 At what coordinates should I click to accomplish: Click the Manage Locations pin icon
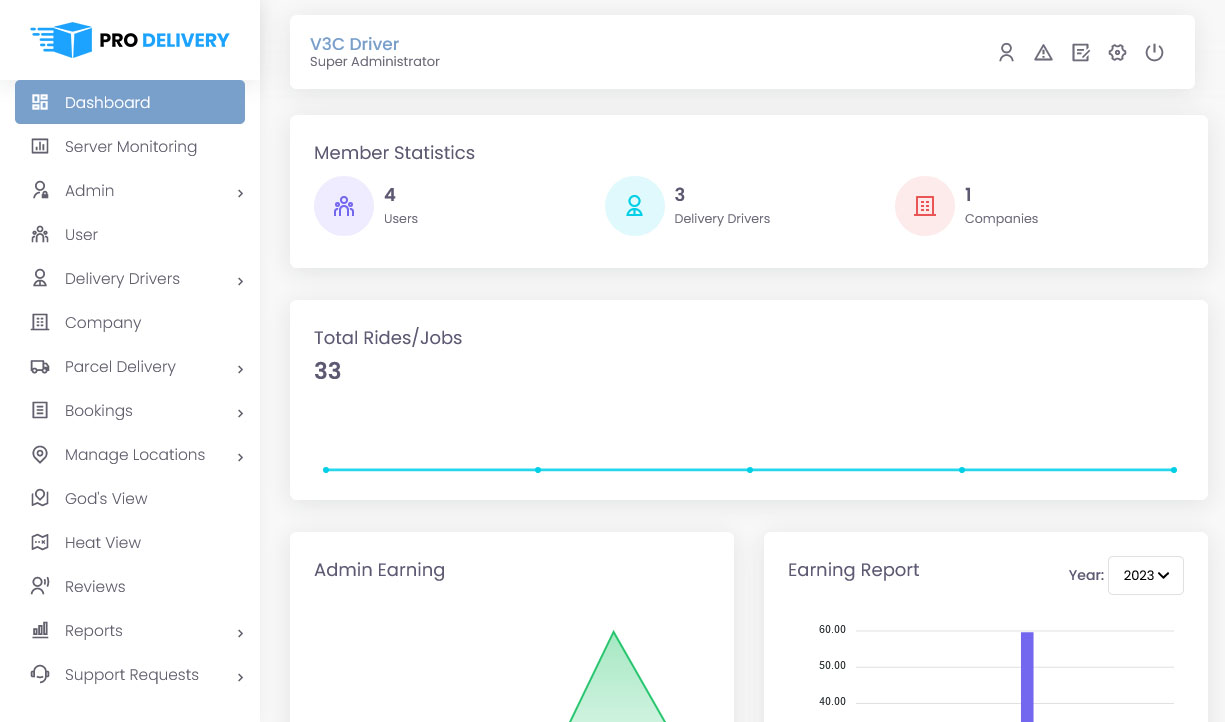click(x=40, y=454)
